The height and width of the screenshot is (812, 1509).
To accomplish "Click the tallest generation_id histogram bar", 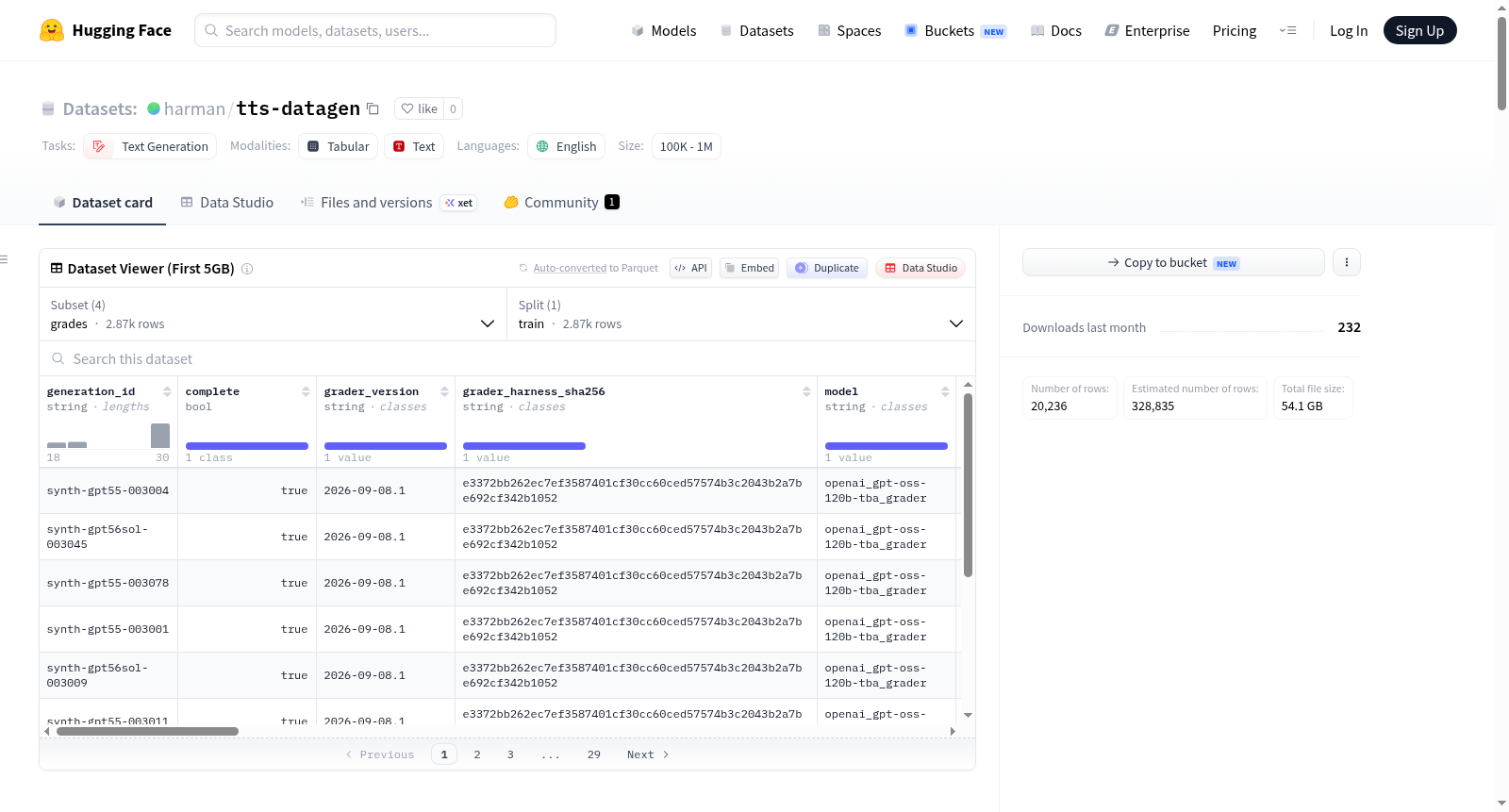I will [x=160, y=436].
